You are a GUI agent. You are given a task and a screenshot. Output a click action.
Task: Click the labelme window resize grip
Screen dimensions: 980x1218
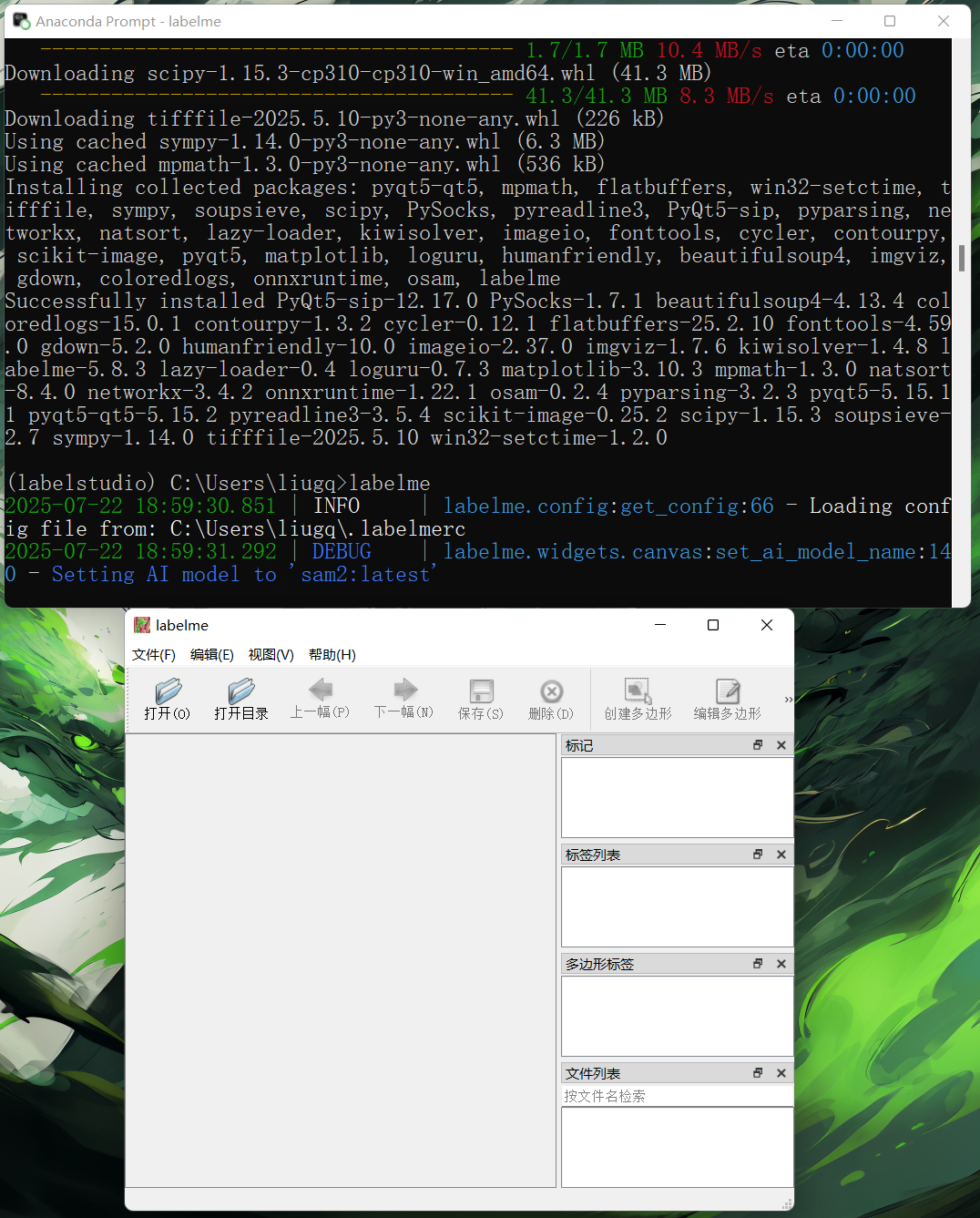[x=787, y=1204]
